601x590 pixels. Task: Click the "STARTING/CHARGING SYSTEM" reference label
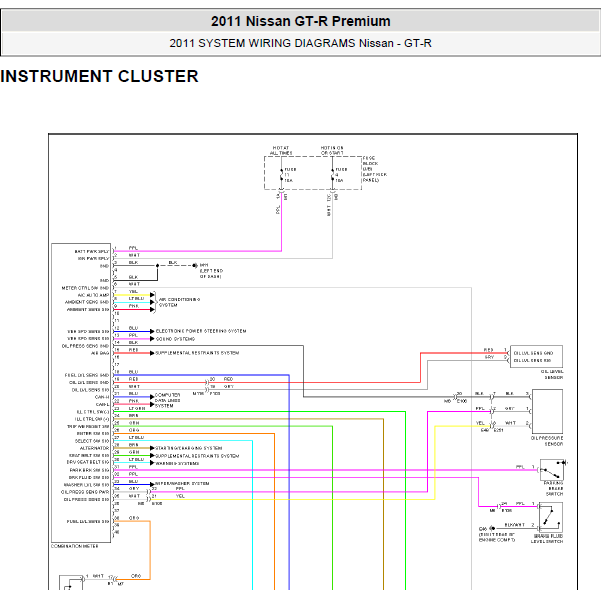point(189,448)
